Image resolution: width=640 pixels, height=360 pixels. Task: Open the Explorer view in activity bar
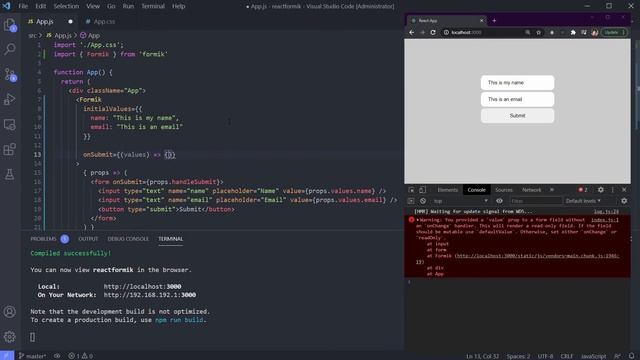point(9,25)
